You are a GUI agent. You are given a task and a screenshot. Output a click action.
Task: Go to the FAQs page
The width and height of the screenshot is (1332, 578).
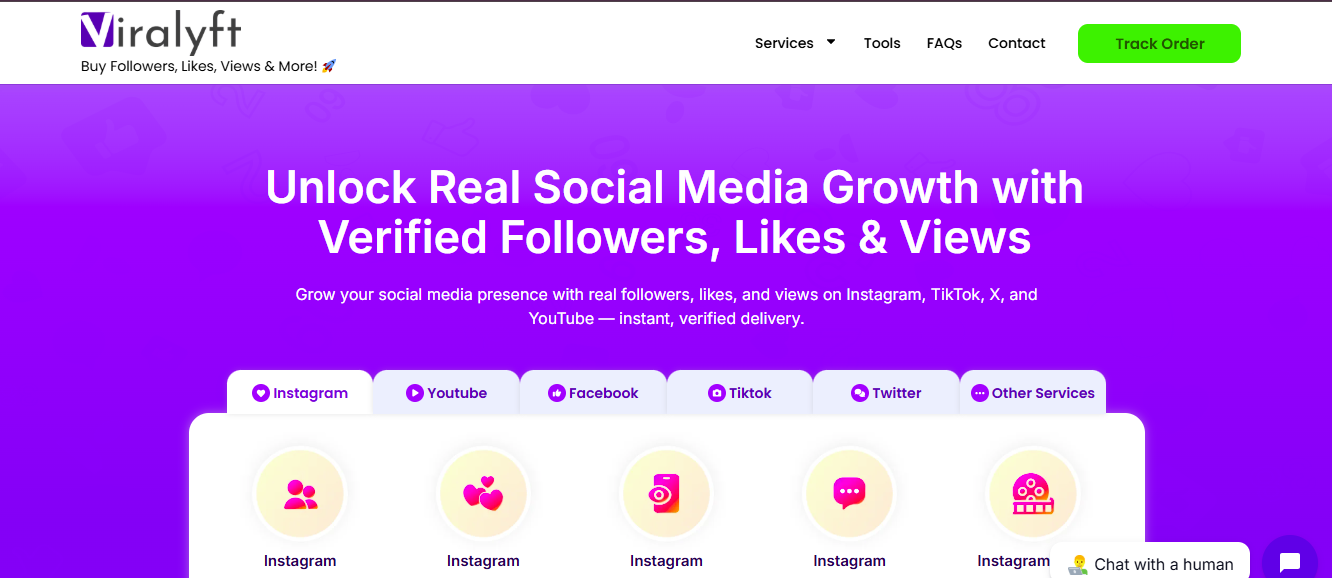[x=944, y=43]
